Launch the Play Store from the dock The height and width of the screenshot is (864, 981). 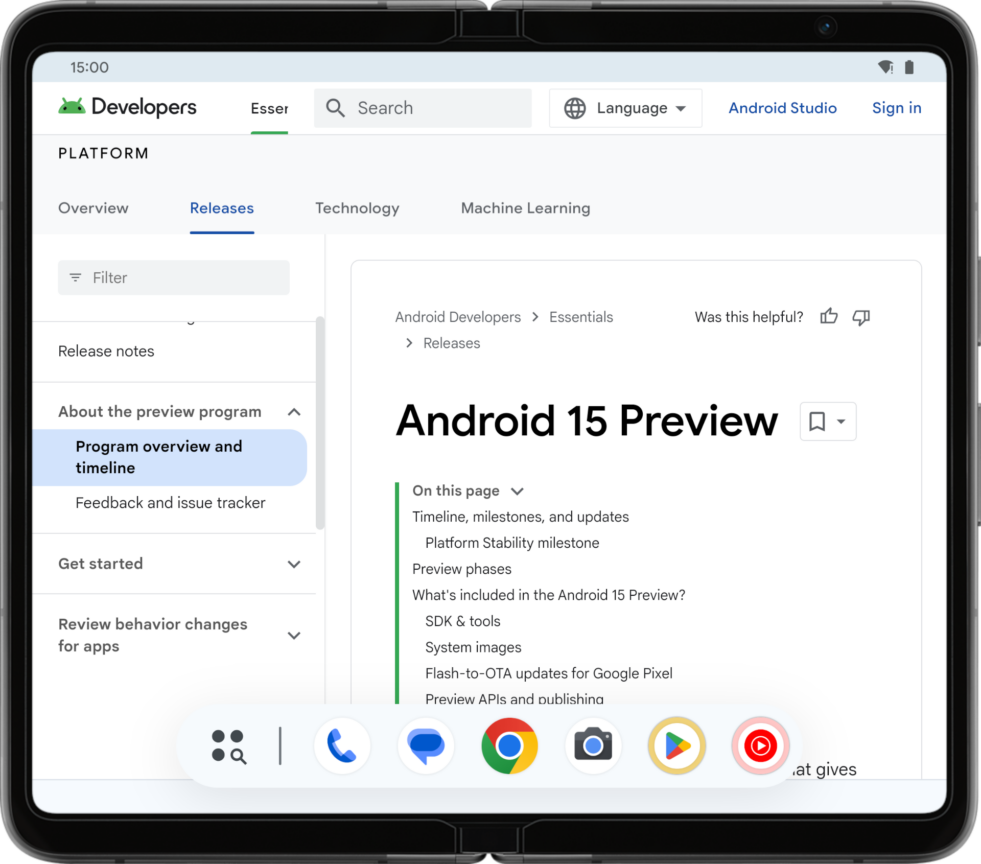(676, 745)
